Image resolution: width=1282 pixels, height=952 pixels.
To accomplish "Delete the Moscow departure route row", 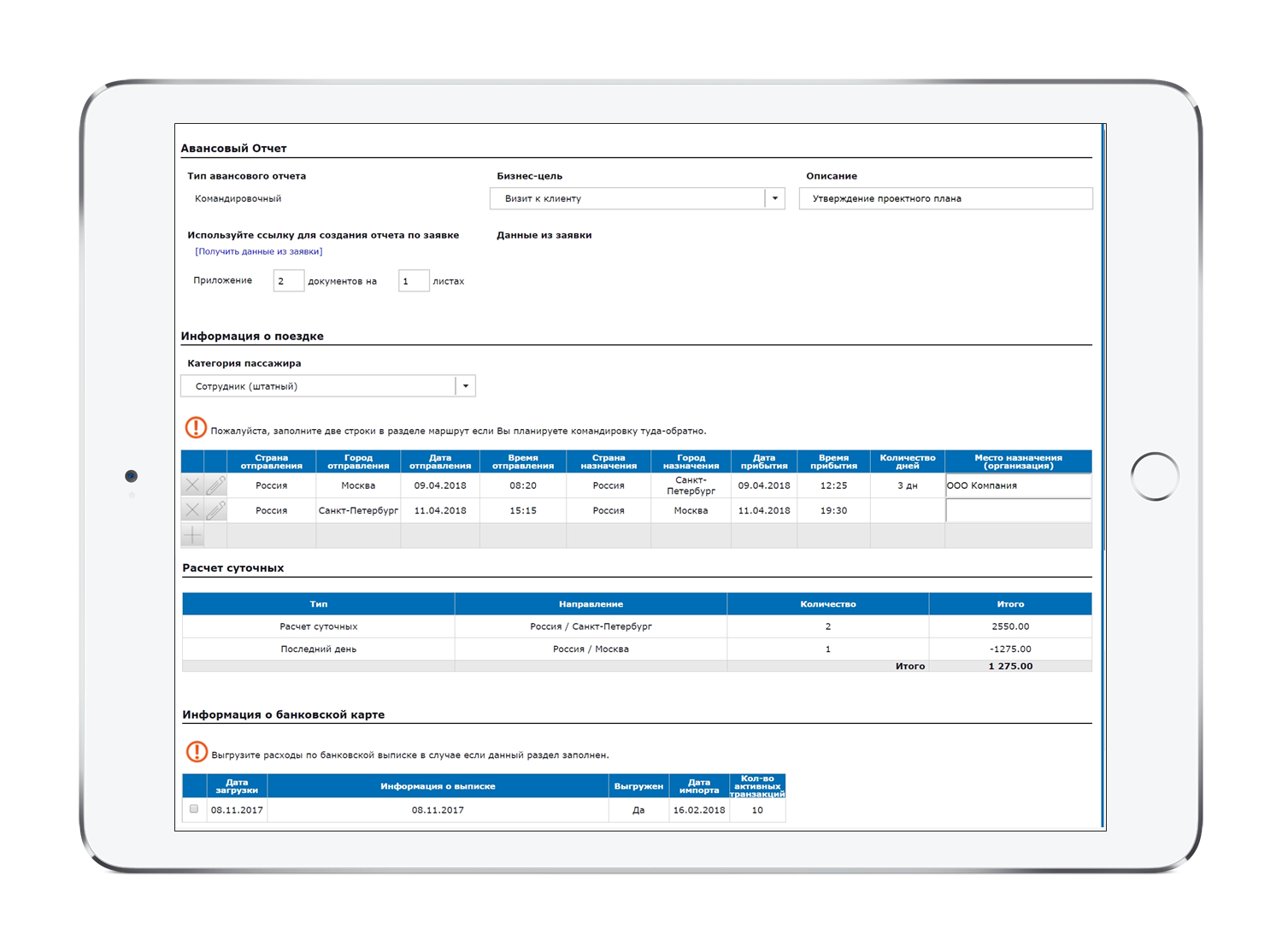I will [192, 485].
